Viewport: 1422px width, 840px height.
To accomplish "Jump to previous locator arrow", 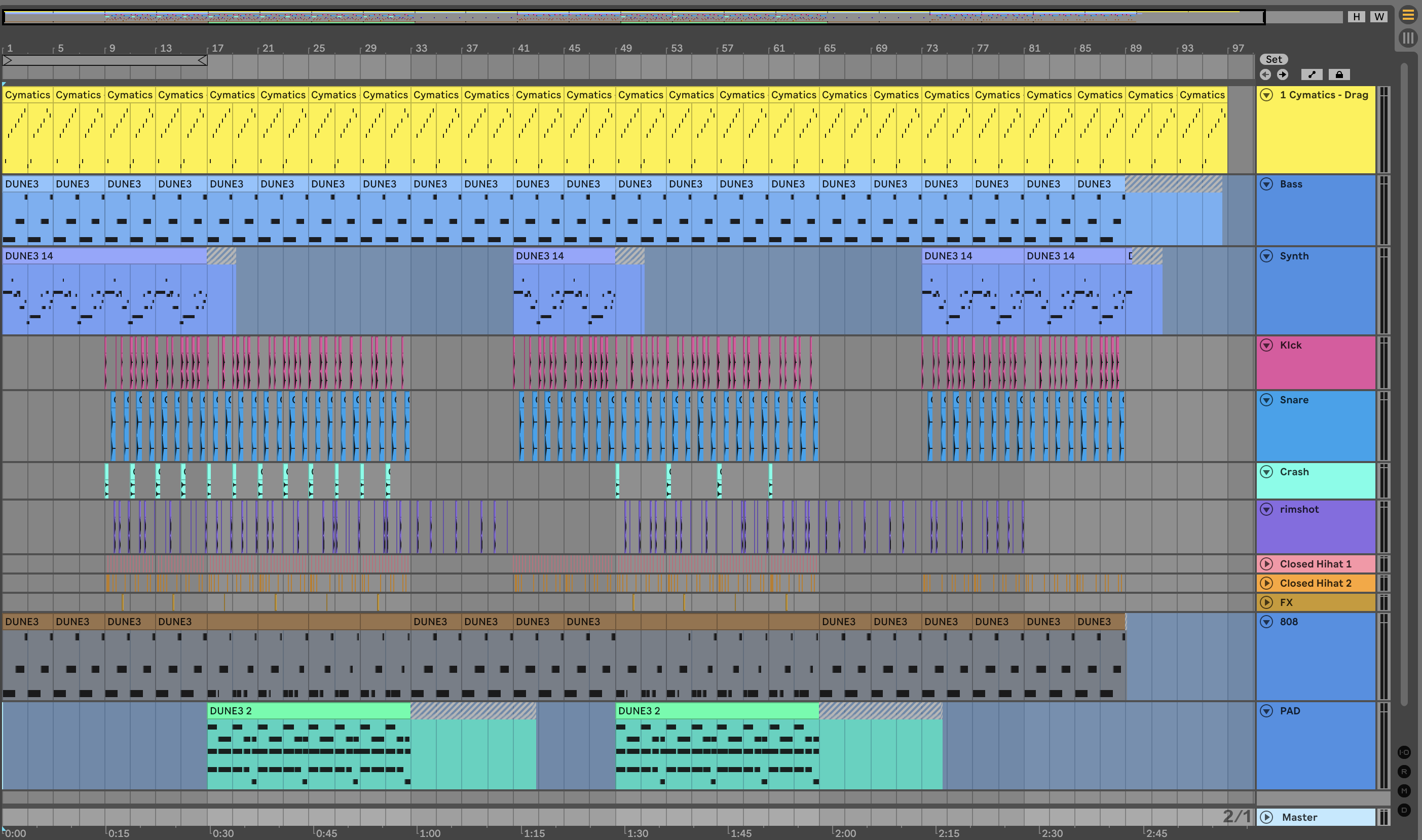I will pos(1265,74).
